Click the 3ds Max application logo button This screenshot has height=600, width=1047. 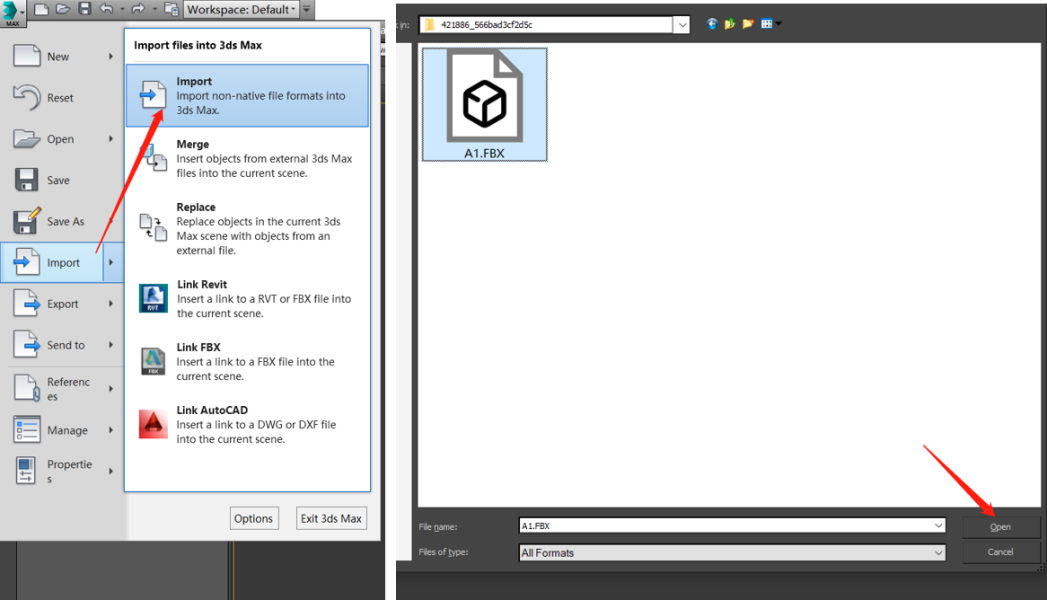[12, 13]
